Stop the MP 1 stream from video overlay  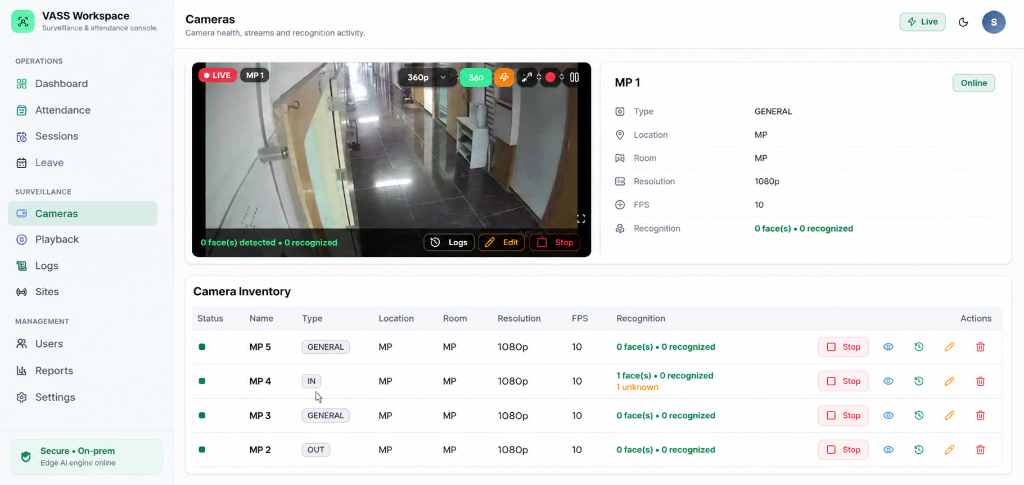pos(554,242)
